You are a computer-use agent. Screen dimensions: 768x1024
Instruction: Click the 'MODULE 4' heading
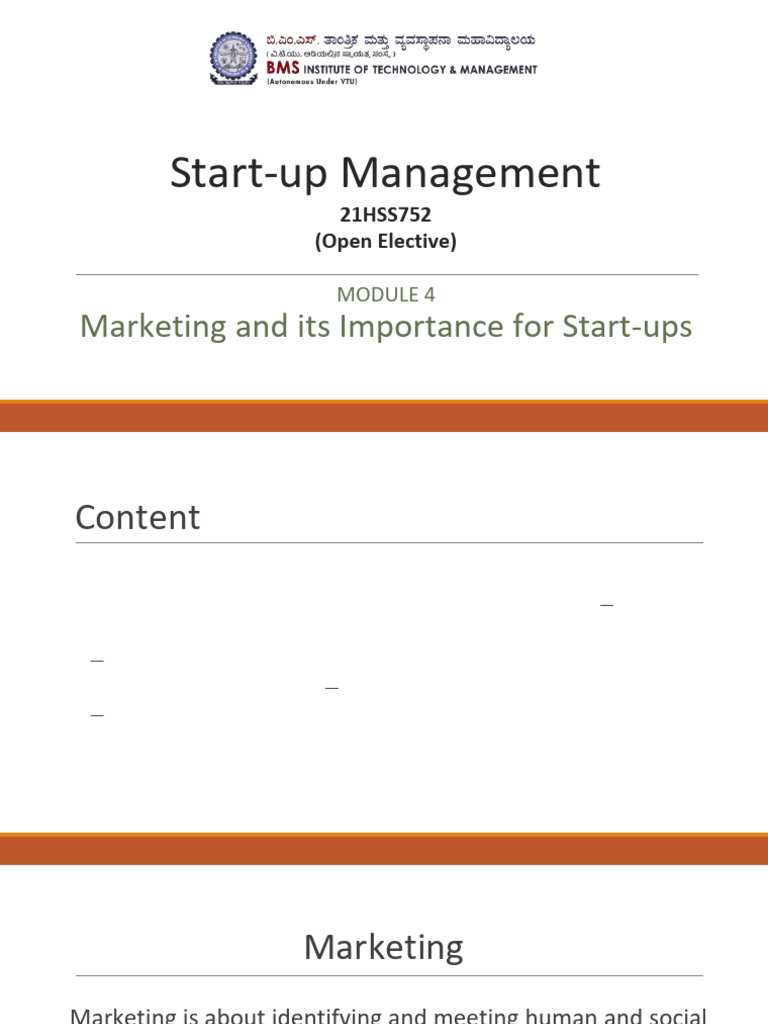(385, 294)
